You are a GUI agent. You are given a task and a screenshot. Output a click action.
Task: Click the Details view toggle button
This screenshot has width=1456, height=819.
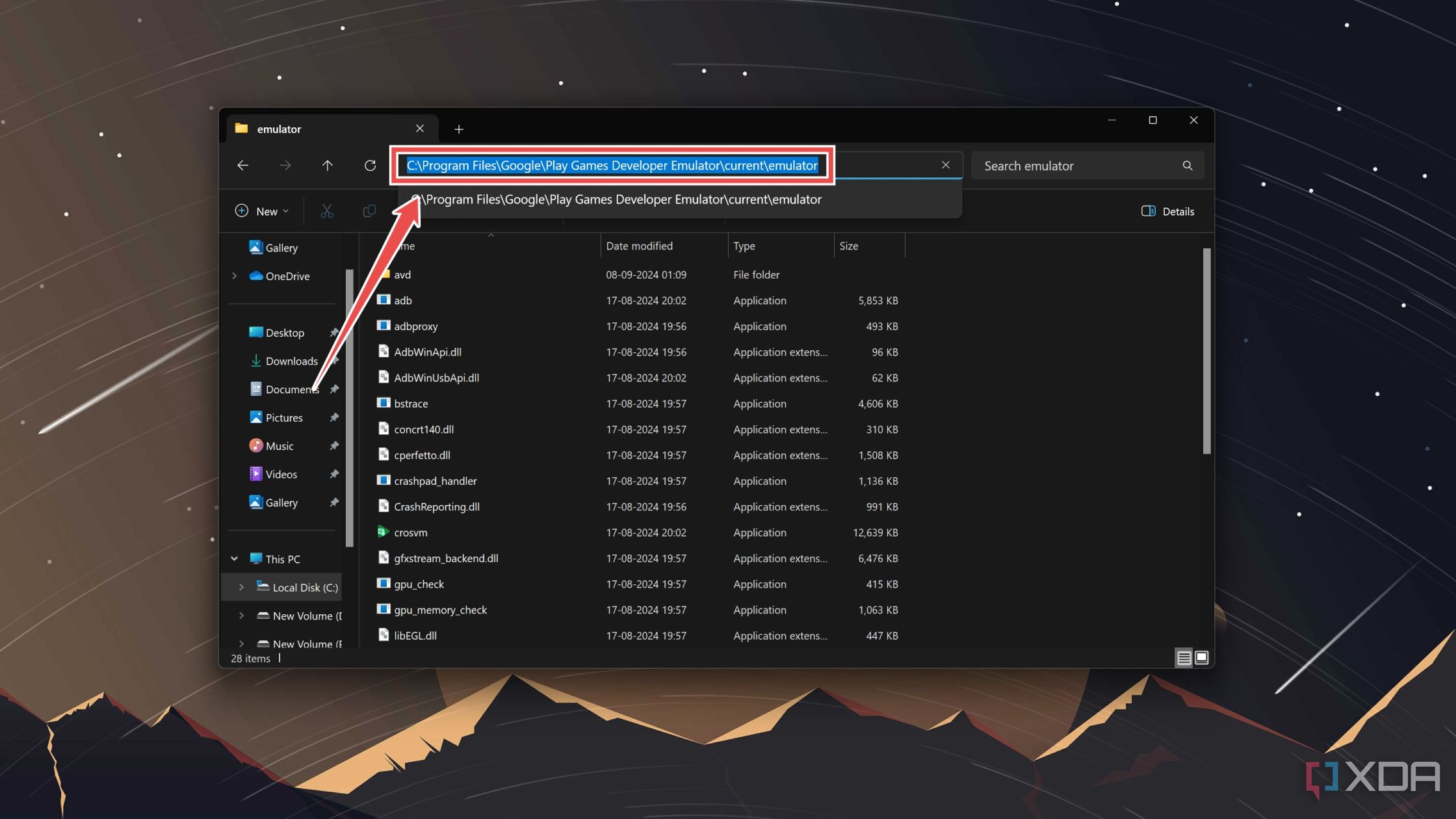(1183, 657)
